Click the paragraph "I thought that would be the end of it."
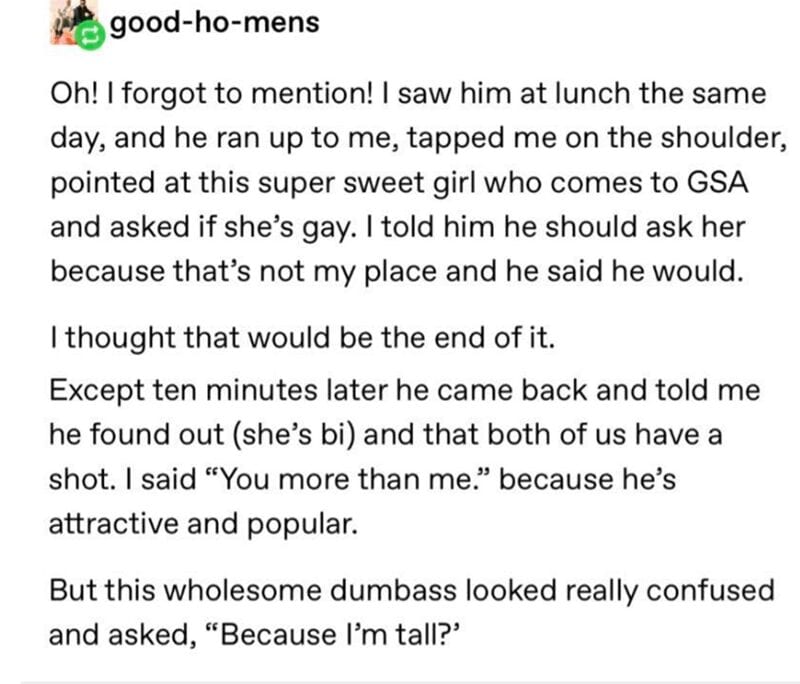The image size is (800, 684). tap(302, 338)
